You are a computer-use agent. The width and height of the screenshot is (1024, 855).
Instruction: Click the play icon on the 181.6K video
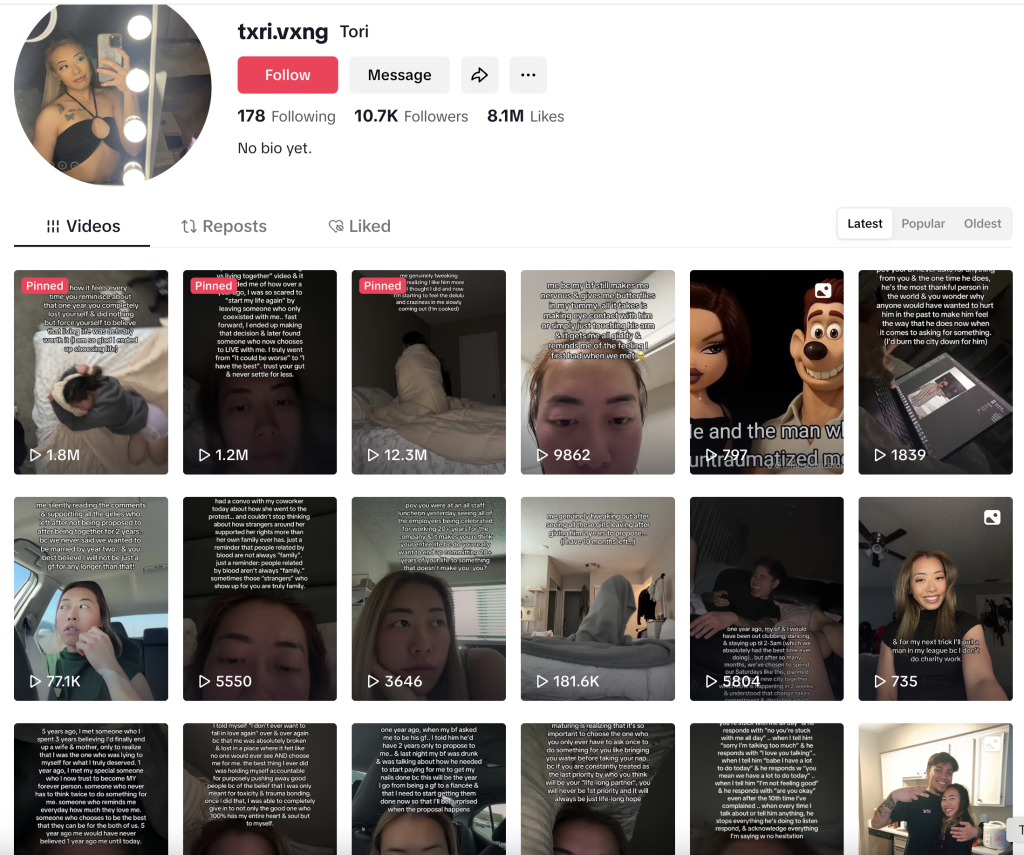click(541, 681)
